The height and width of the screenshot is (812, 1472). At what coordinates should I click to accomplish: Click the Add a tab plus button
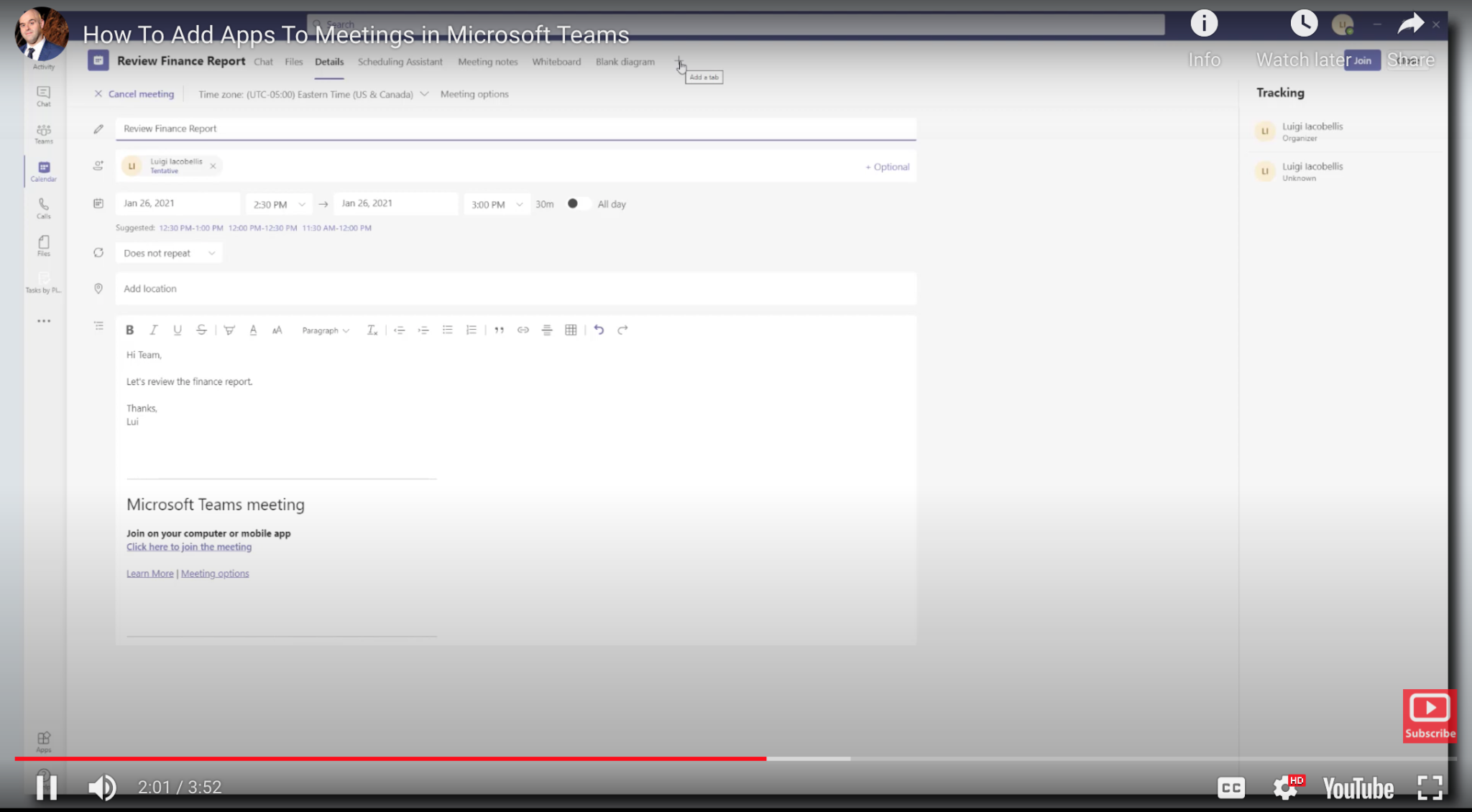[679, 61]
